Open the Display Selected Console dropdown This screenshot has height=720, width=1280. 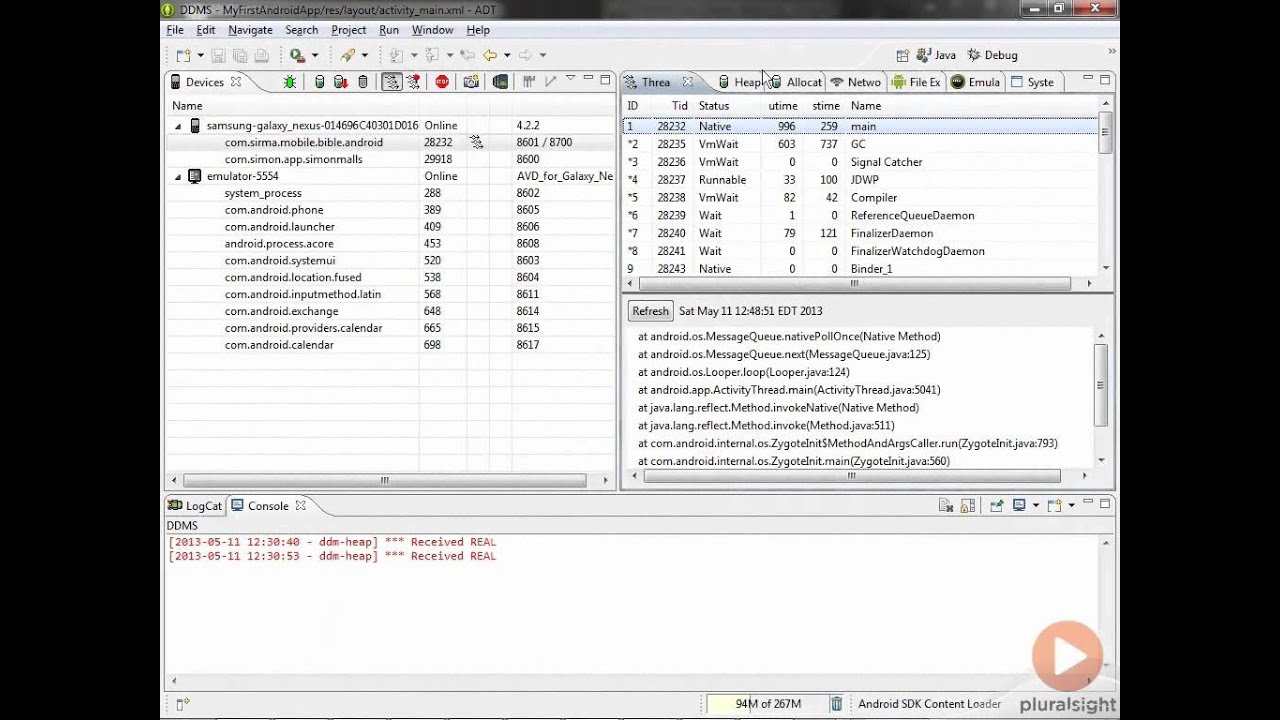[1035, 506]
